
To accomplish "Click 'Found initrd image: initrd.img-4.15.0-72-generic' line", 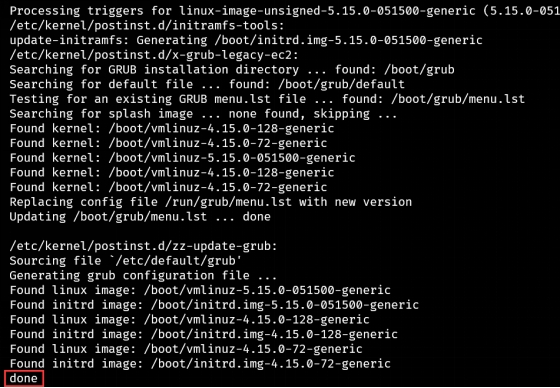I will click(200, 364).
